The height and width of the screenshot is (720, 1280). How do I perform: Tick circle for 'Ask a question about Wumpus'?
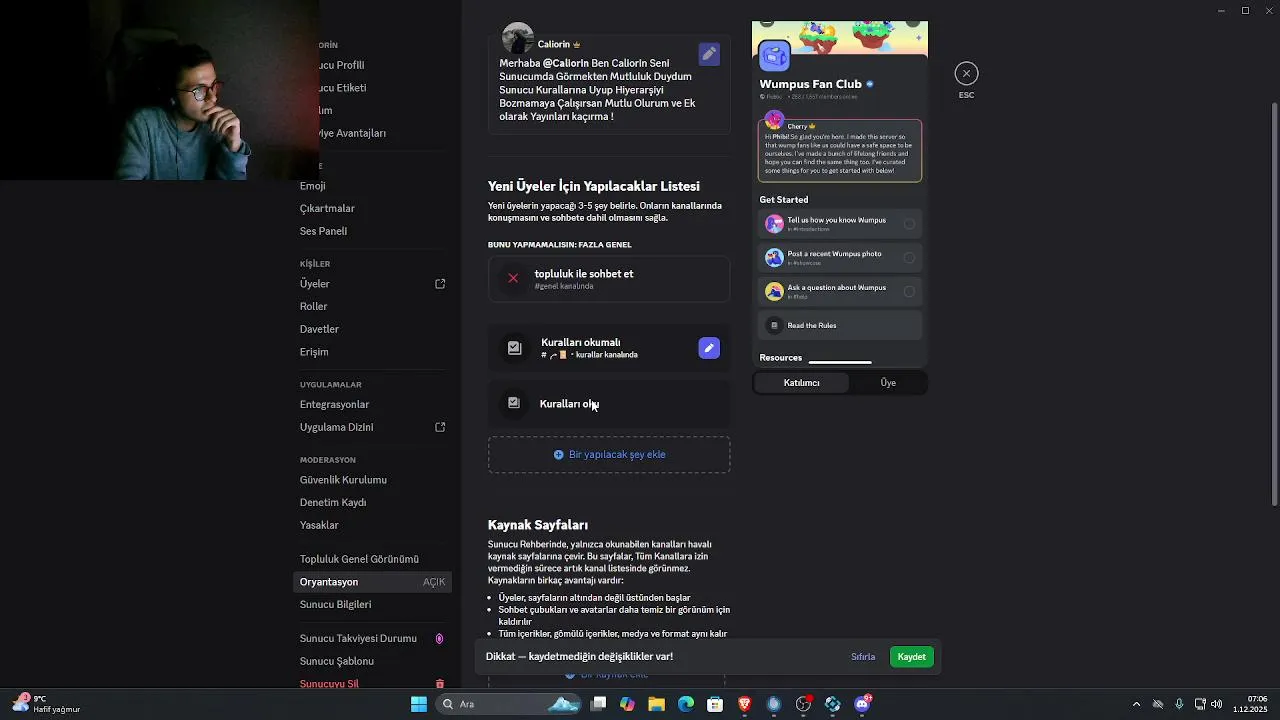(909, 291)
